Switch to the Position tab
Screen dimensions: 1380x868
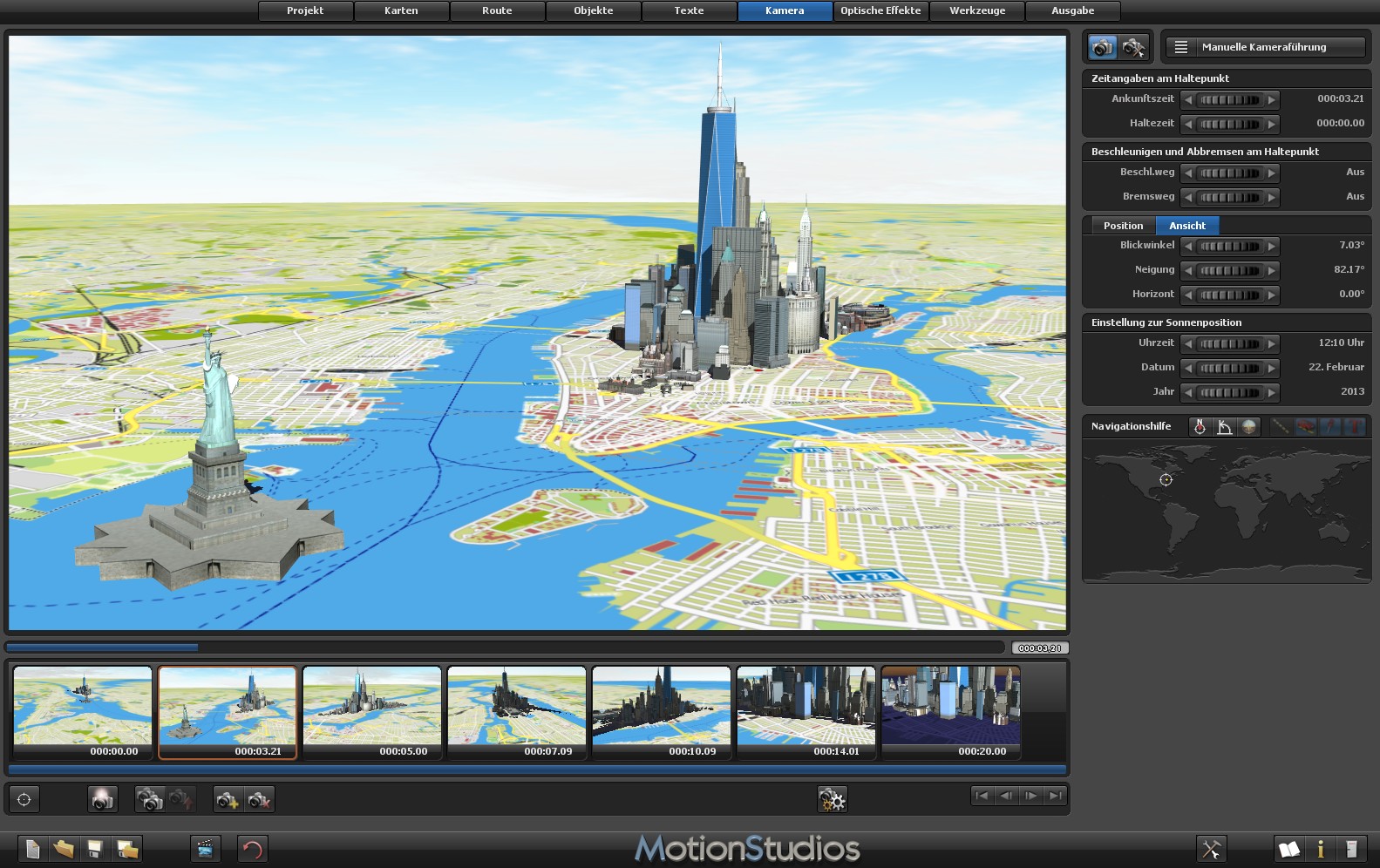(1123, 226)
